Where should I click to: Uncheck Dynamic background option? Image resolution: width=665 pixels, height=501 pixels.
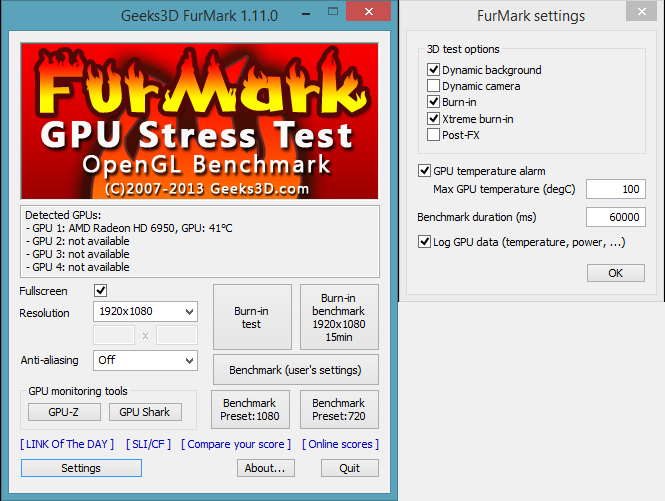coord(433,69)
